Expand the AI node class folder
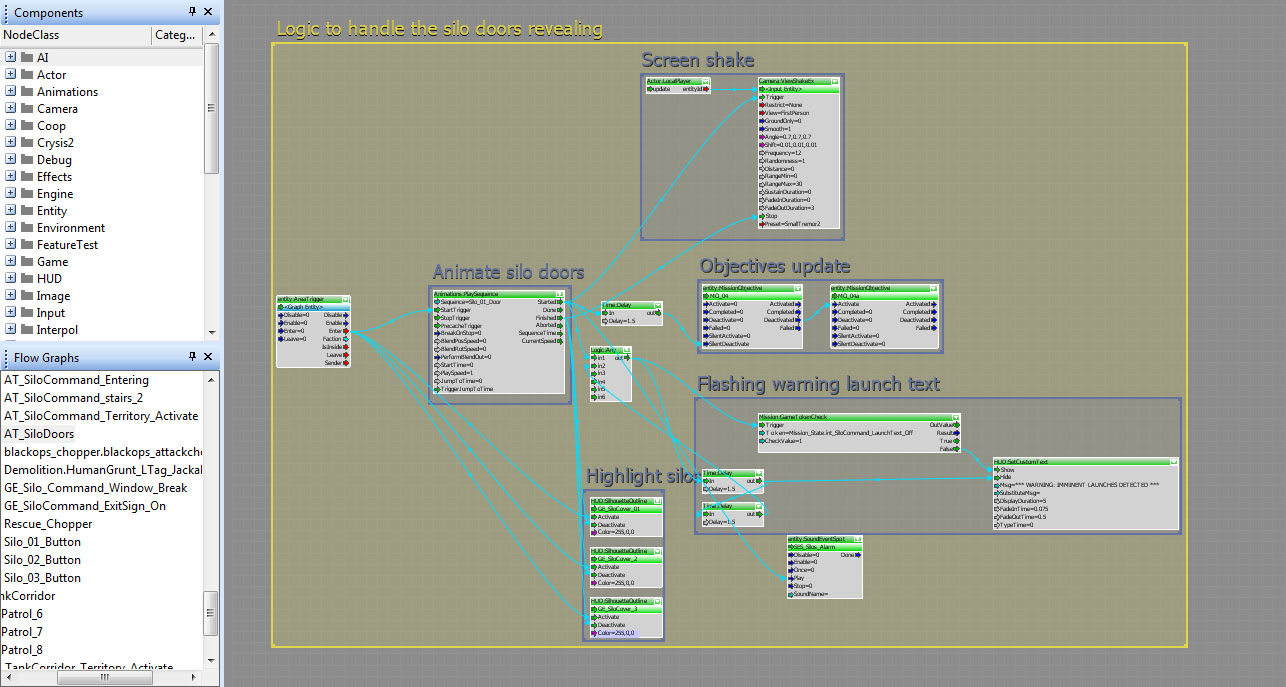 coord(10,57)
